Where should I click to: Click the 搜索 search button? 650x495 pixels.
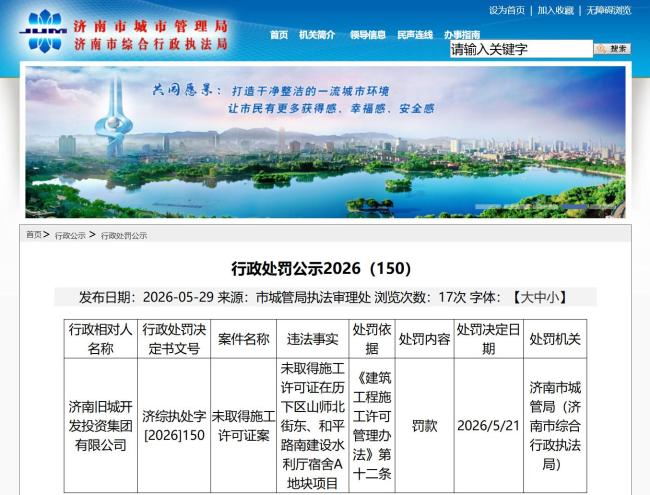pyautogui.click(x=612, y=49)
